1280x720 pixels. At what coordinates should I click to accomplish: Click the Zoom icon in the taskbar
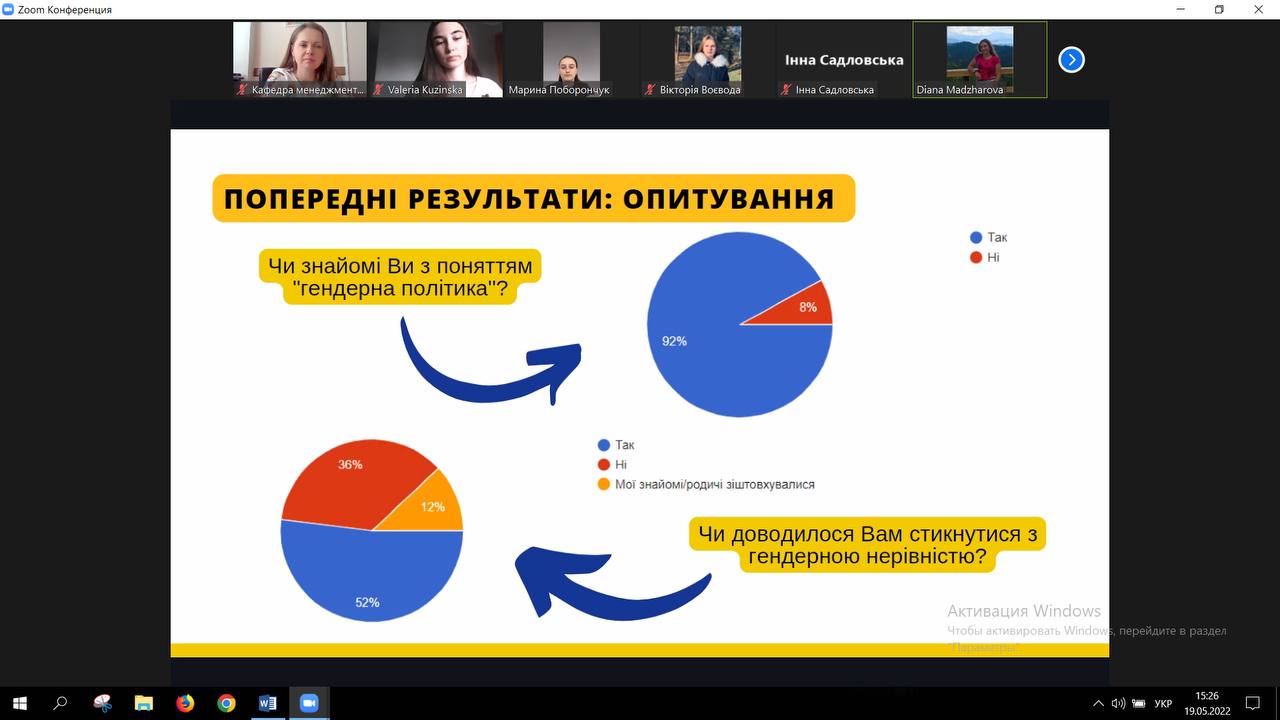(x=308, y=703)
